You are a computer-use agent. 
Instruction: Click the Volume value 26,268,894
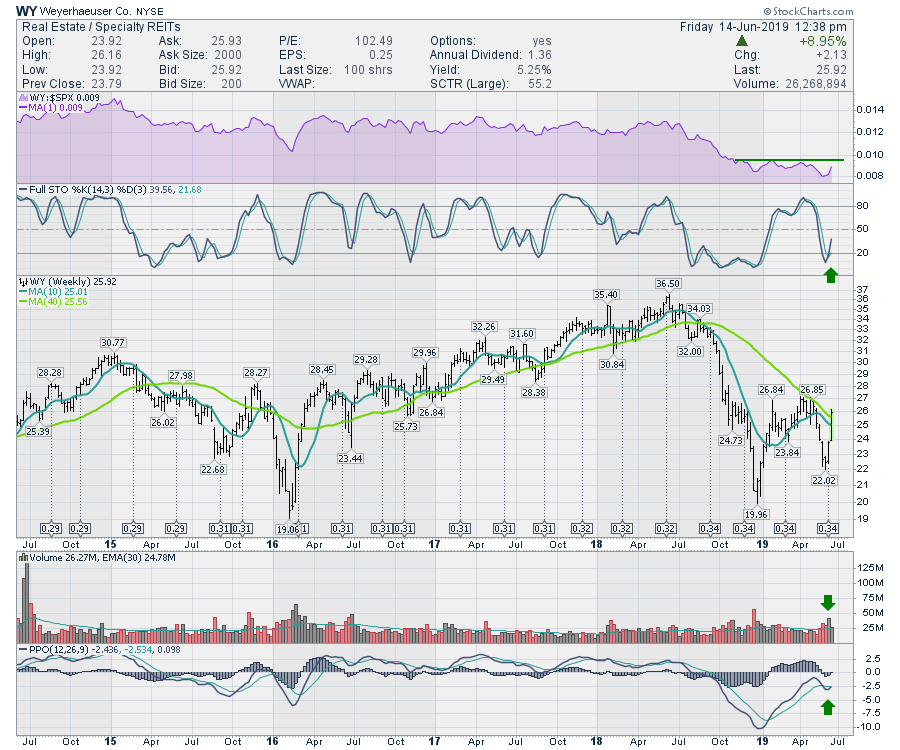pyautogui.click(x=816, y=84)
